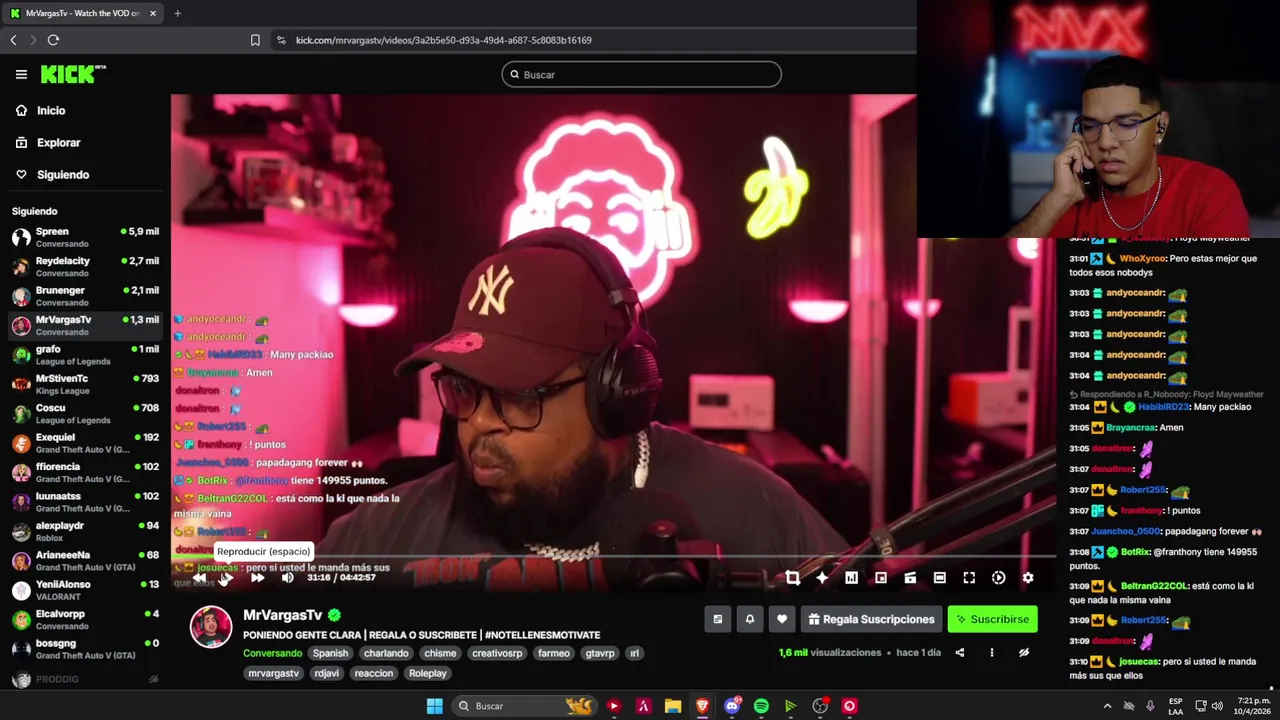Viewport: 1280px width, 720px height.
Task: Click the sparkle icon in player controls
Action: 822,577
